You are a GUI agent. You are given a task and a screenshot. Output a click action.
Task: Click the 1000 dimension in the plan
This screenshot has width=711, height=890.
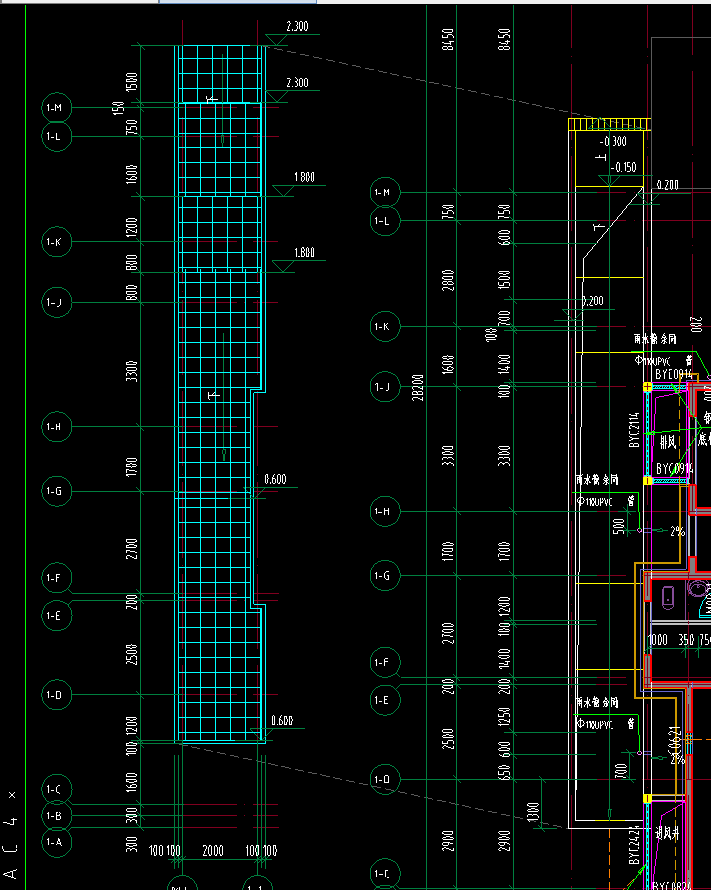(658, 640)
